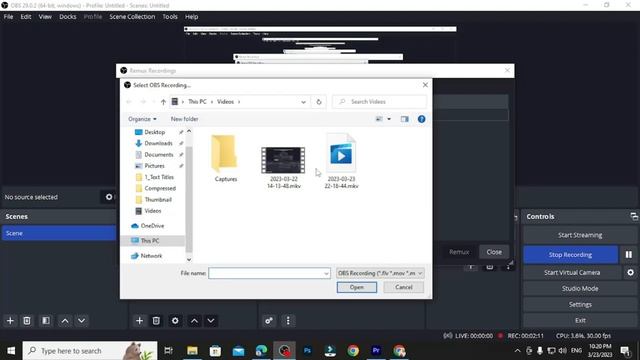Select Desktop in navigation pane
Screen dimensions: 640x360
point(154,132)
